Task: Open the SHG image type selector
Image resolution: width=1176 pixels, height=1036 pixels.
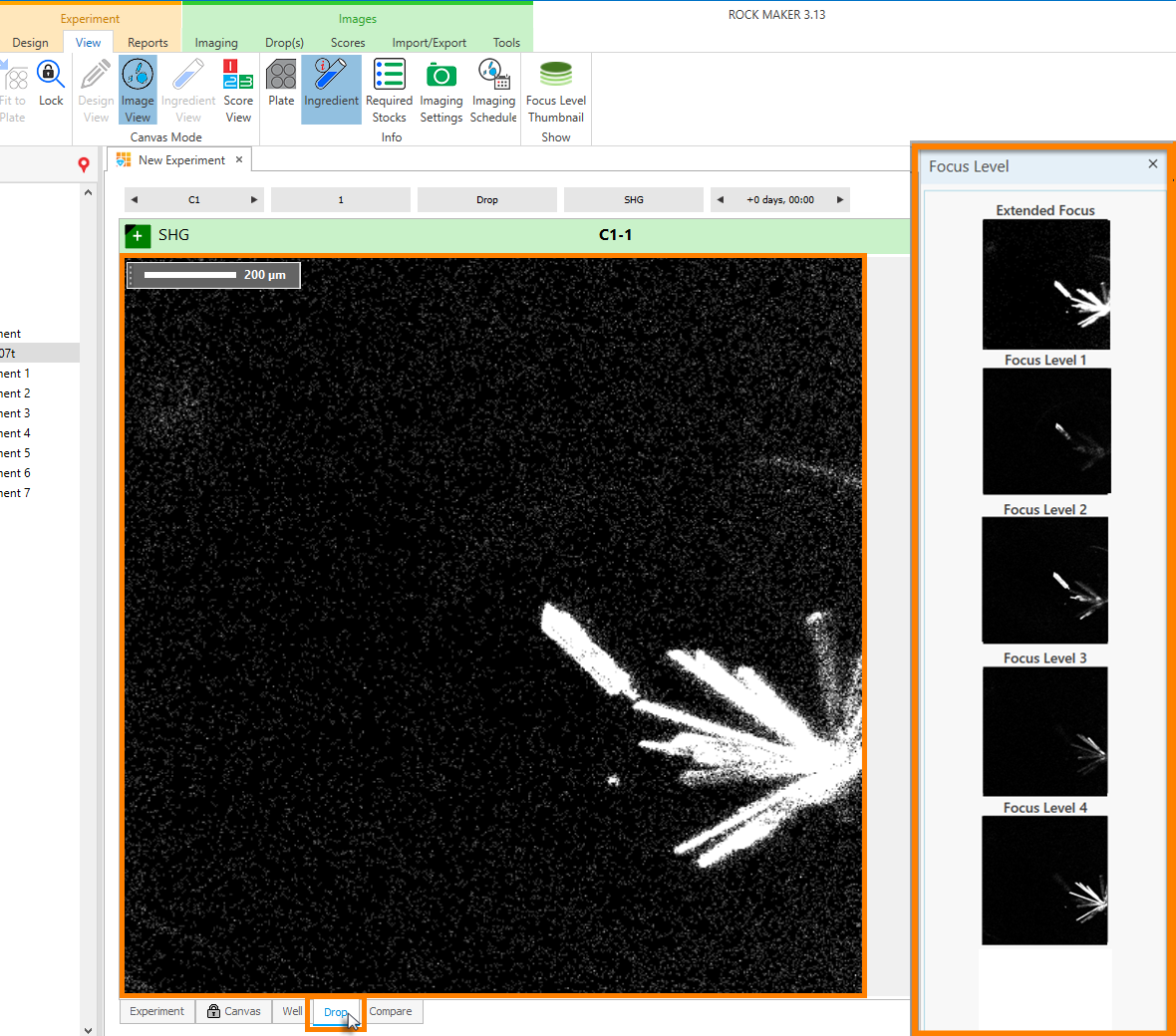Action: point(633,199)
